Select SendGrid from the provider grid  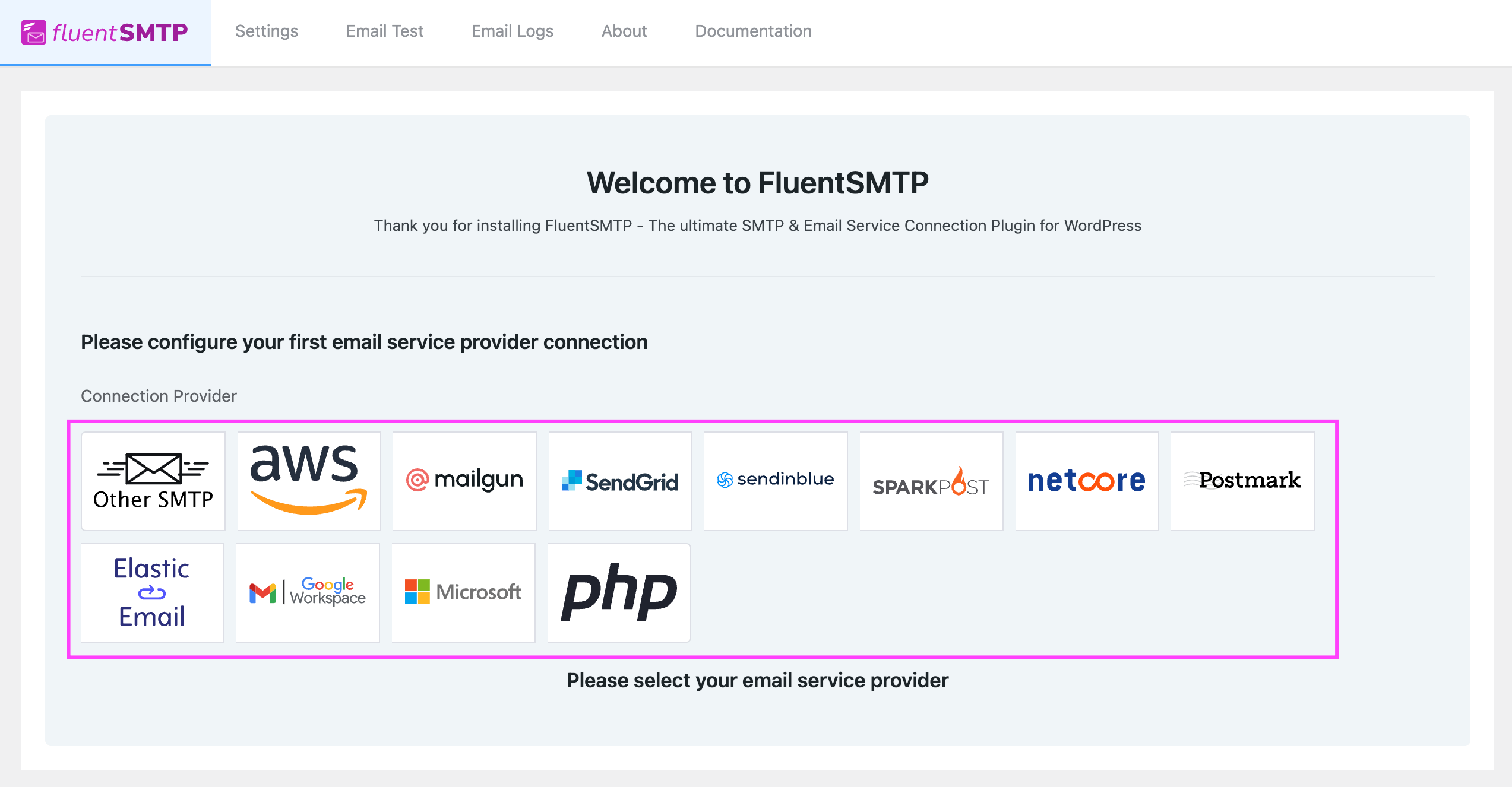tap(619, 481)
